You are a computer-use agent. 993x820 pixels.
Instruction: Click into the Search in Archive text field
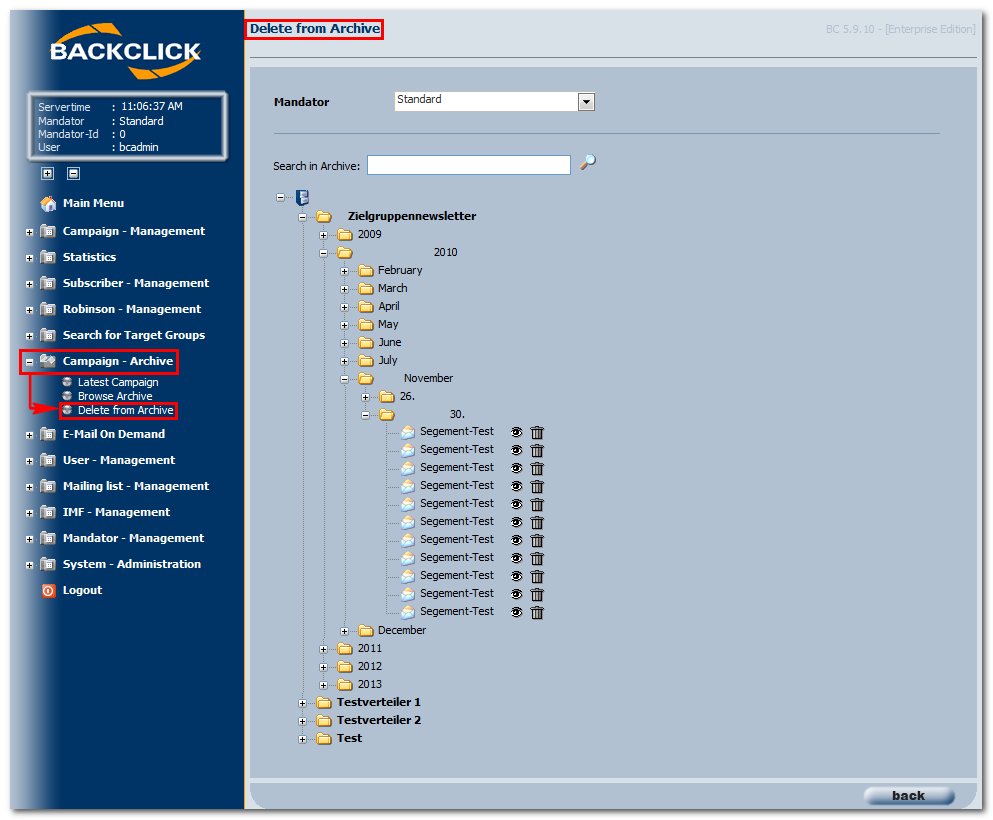pyautogui.click(x=469, y=165)
